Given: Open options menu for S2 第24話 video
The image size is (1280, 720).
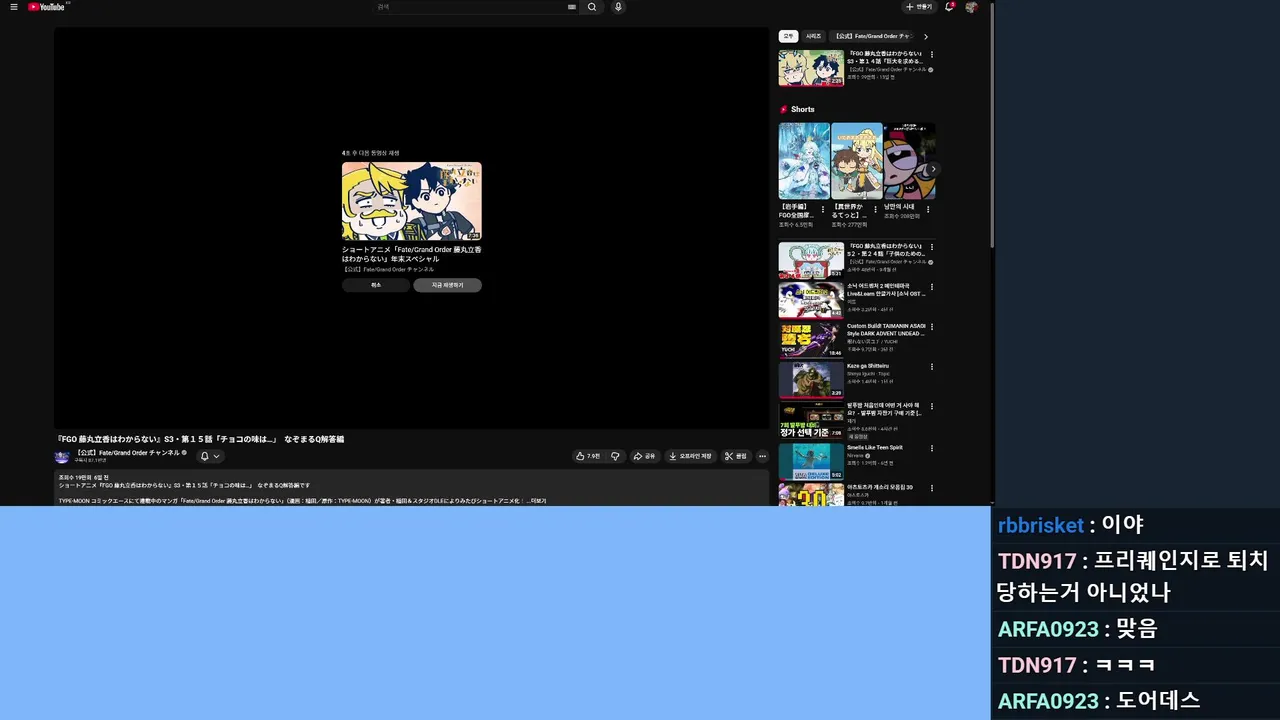Looking at the screenshot, I should [x=932, y=247].
